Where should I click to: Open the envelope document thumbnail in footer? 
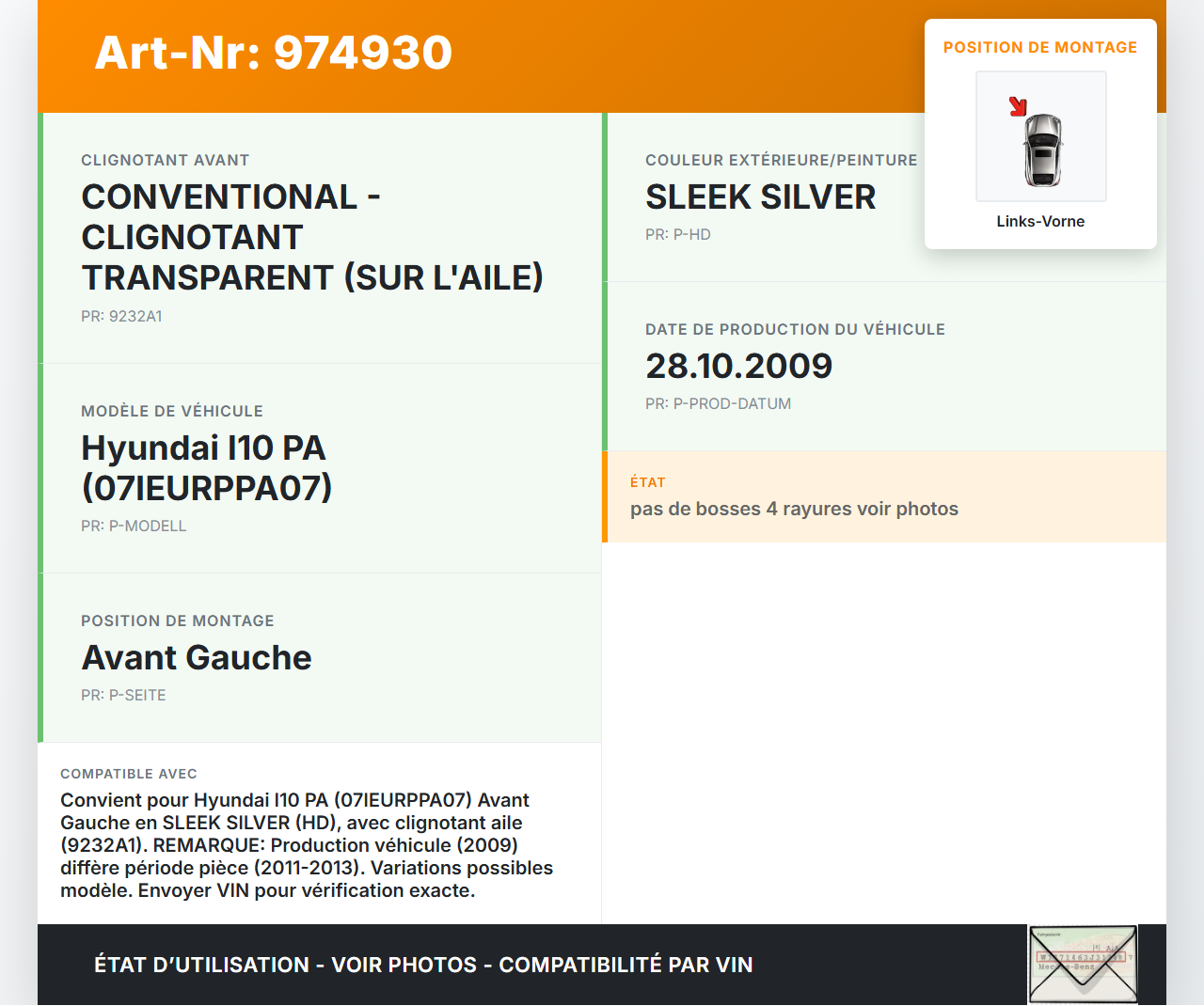pyautogui.click(x=1083, y=965)
